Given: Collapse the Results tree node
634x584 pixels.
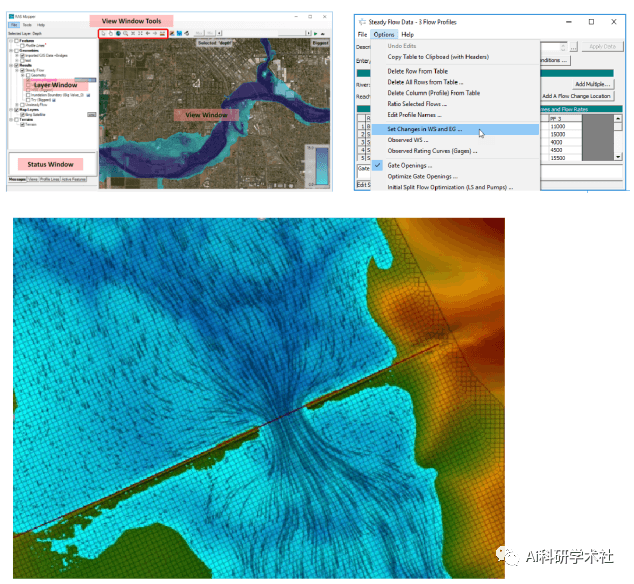Looking at the screenshot, I should 11,66.
